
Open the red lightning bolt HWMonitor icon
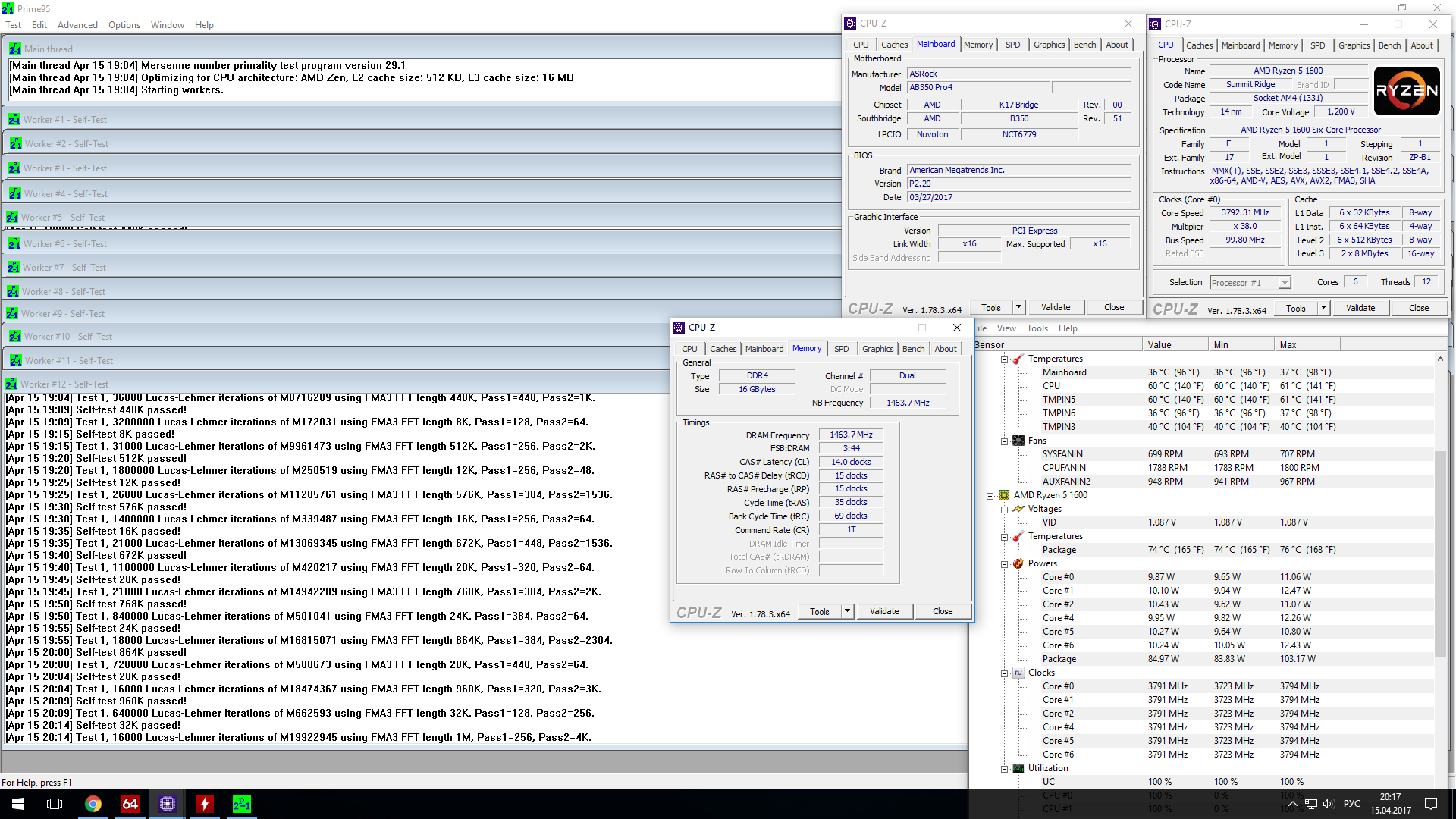pos(204,804)
